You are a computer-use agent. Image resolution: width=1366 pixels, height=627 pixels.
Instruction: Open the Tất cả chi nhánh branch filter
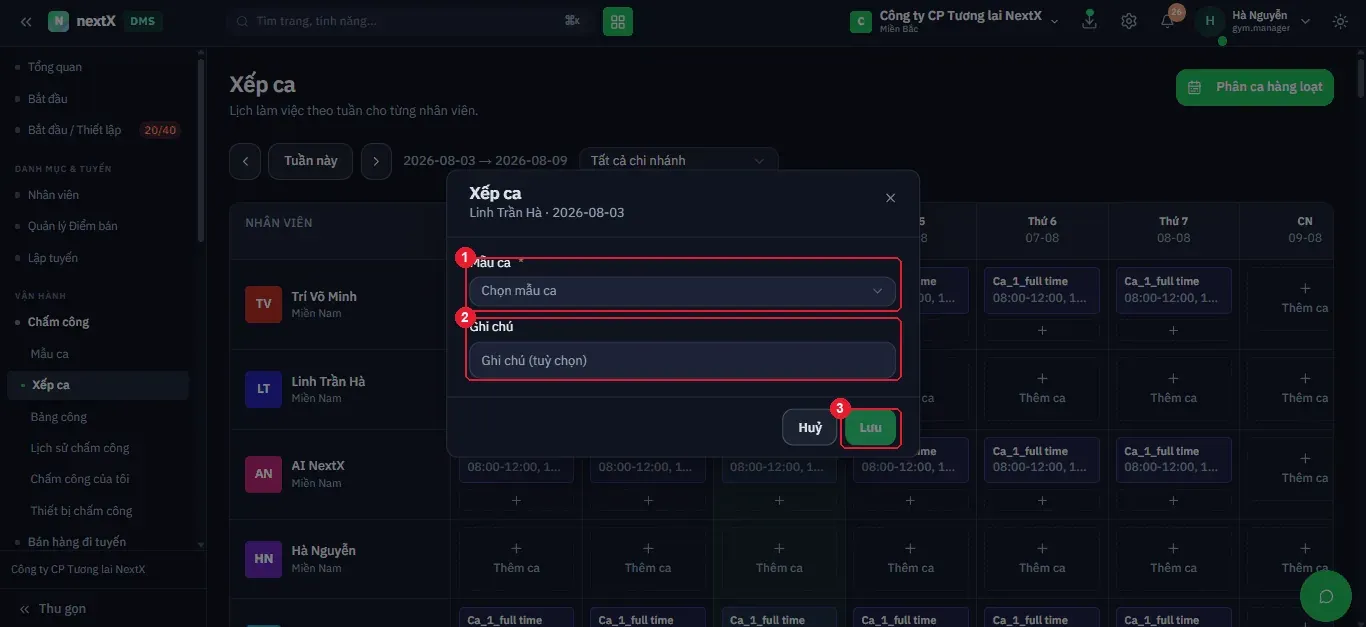tap(679, 161)
